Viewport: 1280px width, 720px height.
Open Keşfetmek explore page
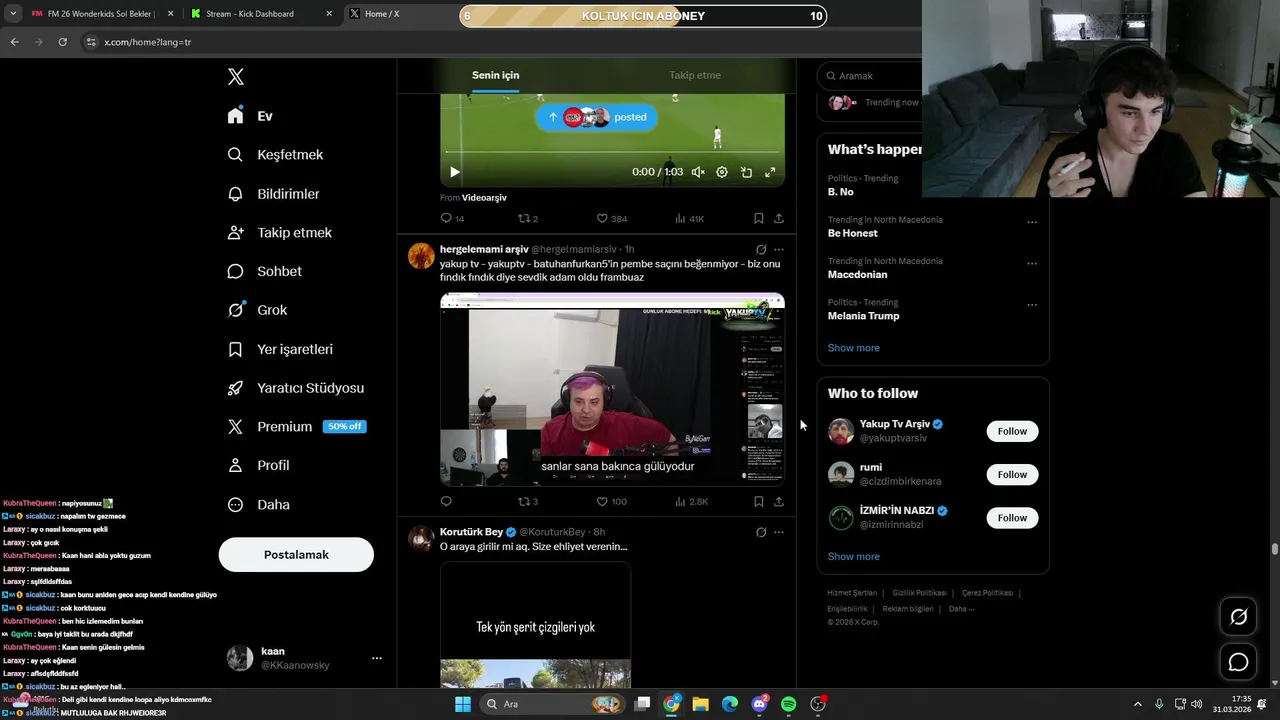click(275, 155)
